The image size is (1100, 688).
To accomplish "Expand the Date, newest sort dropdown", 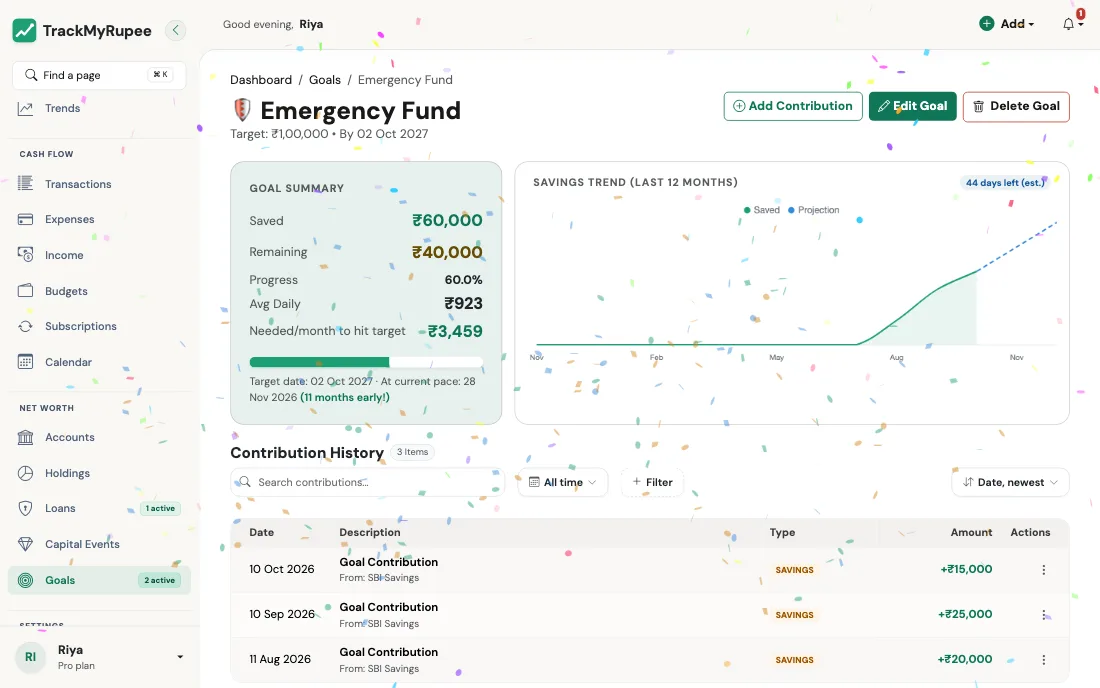I will click(x=1010, y=483).
